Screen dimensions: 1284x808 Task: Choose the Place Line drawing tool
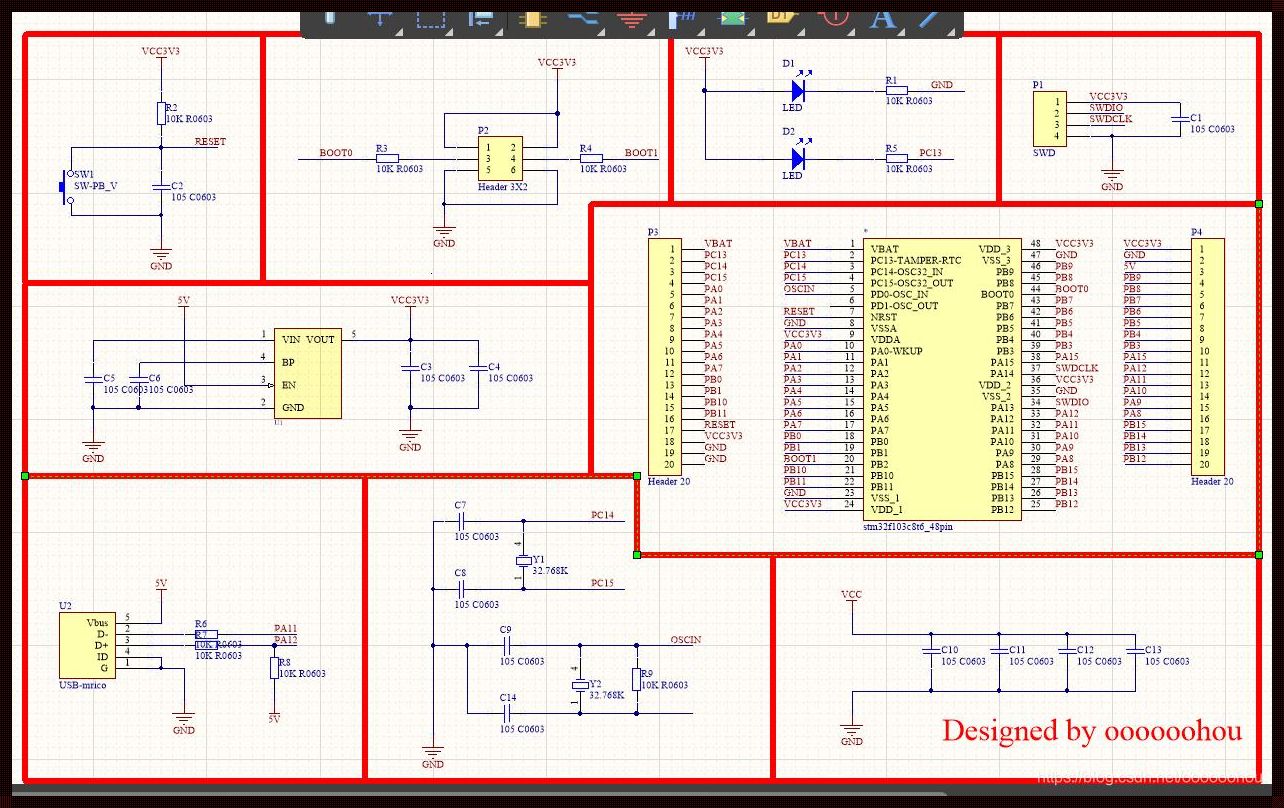(930, 18)
